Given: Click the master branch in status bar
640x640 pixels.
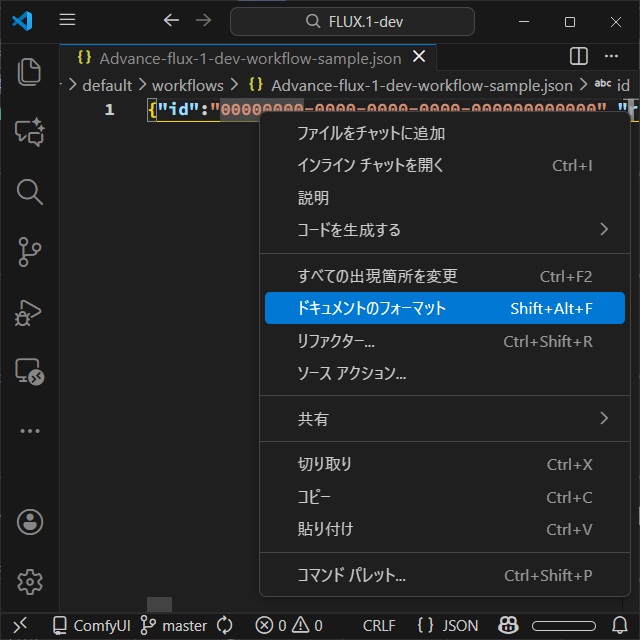Looking at the screenshot, I should pyautogui.click(x=175, y=625).
